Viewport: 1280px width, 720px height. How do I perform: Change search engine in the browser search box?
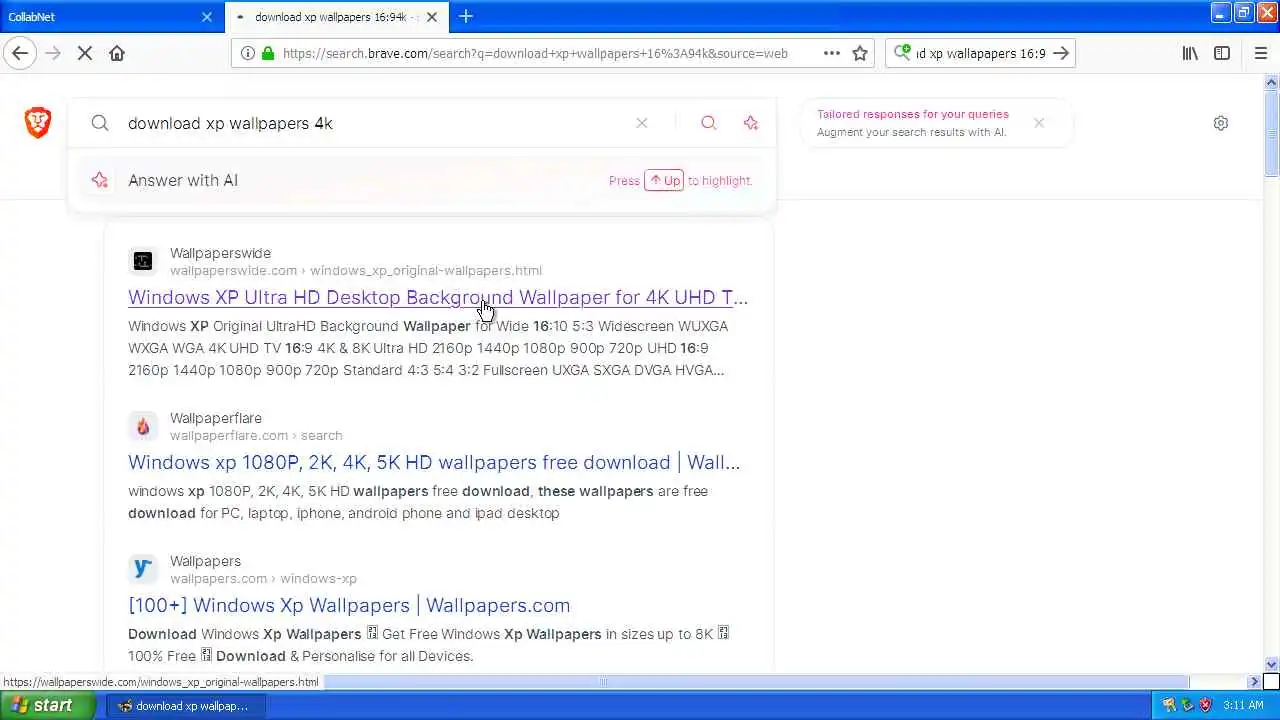pyautogui.click(x=902, y=53)
